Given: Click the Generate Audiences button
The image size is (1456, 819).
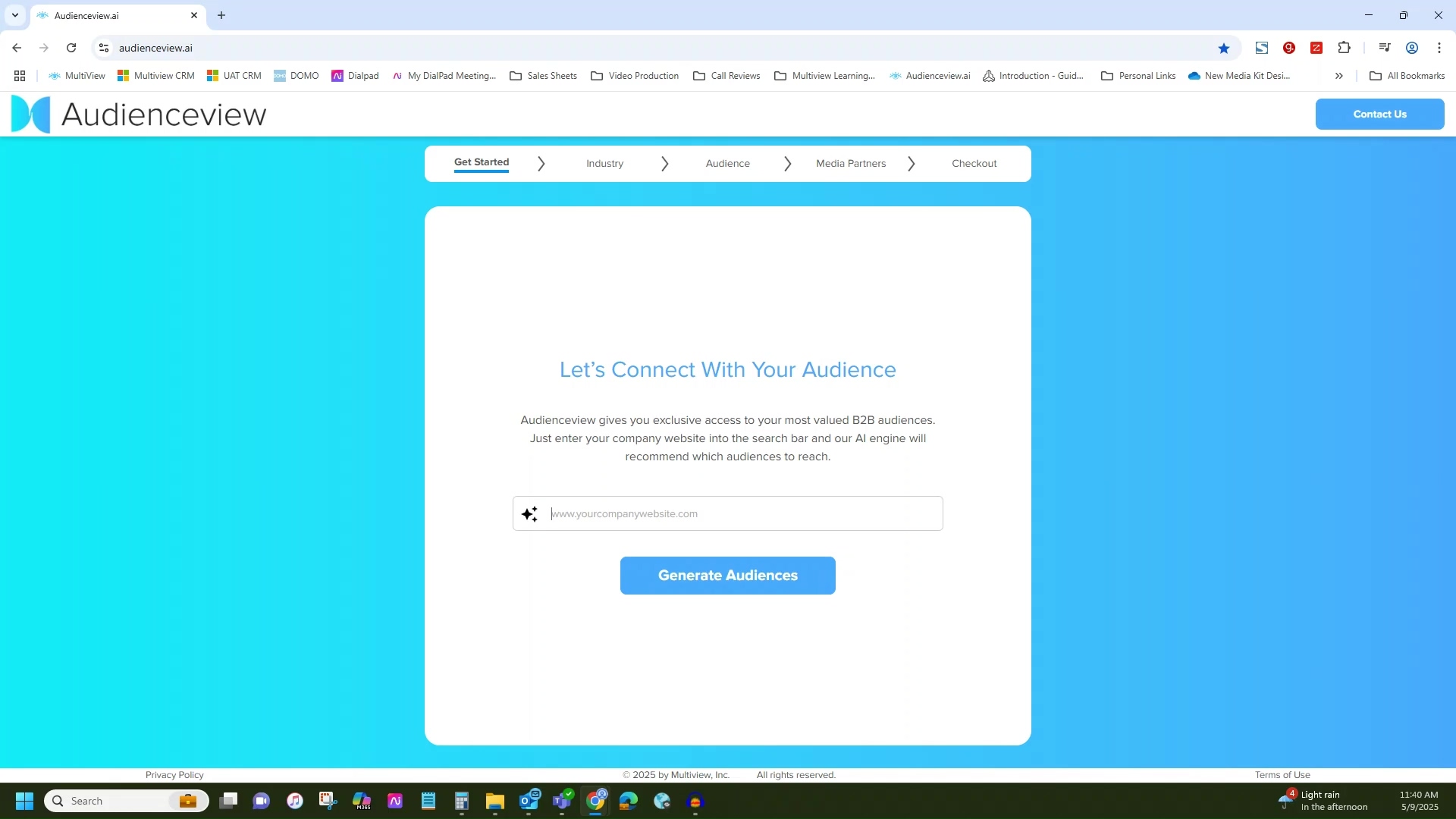Looking at the screenshot, I should coord(728,576).
